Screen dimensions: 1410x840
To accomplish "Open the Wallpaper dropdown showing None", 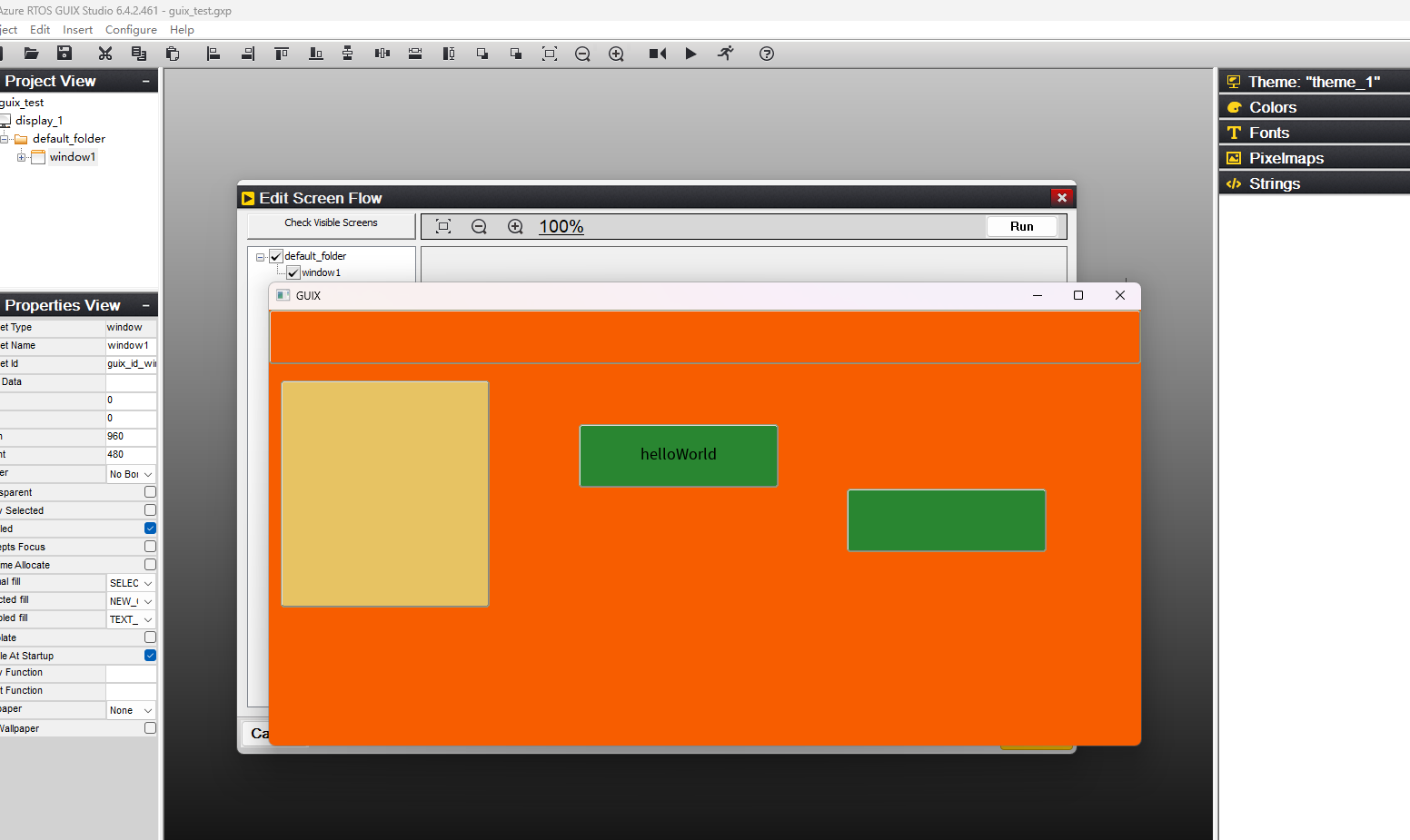I will coord(132,710).
